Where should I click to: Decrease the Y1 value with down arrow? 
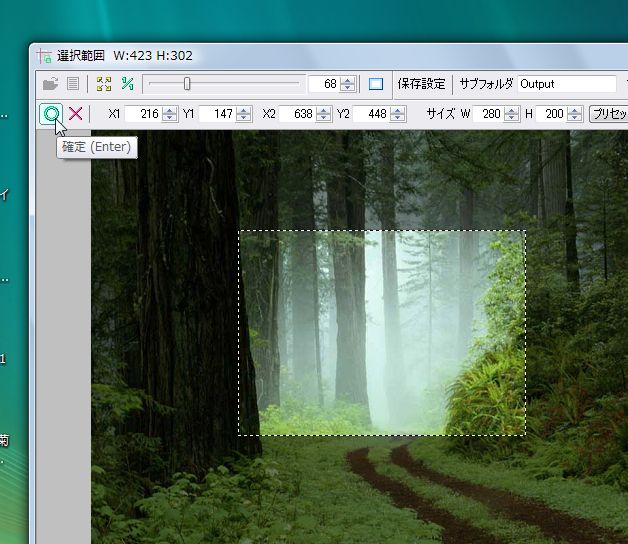[x=244, y=118]
